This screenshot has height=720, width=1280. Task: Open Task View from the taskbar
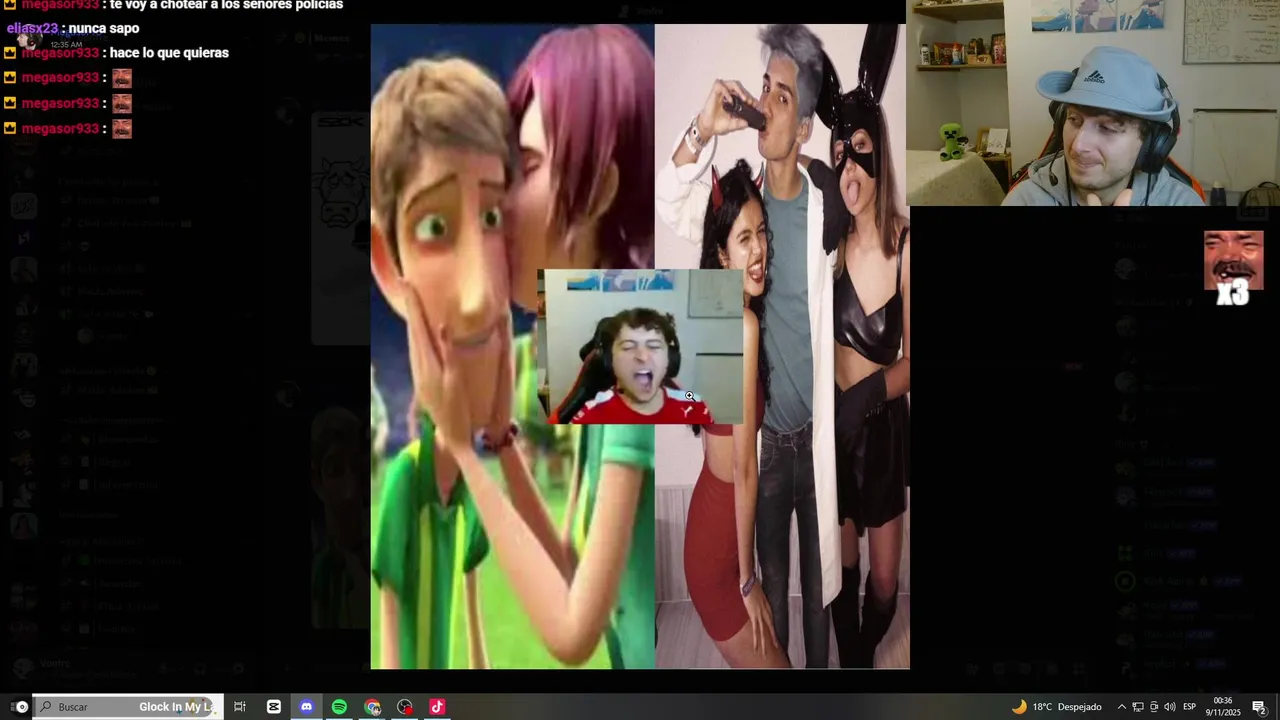tap(240, 706)
